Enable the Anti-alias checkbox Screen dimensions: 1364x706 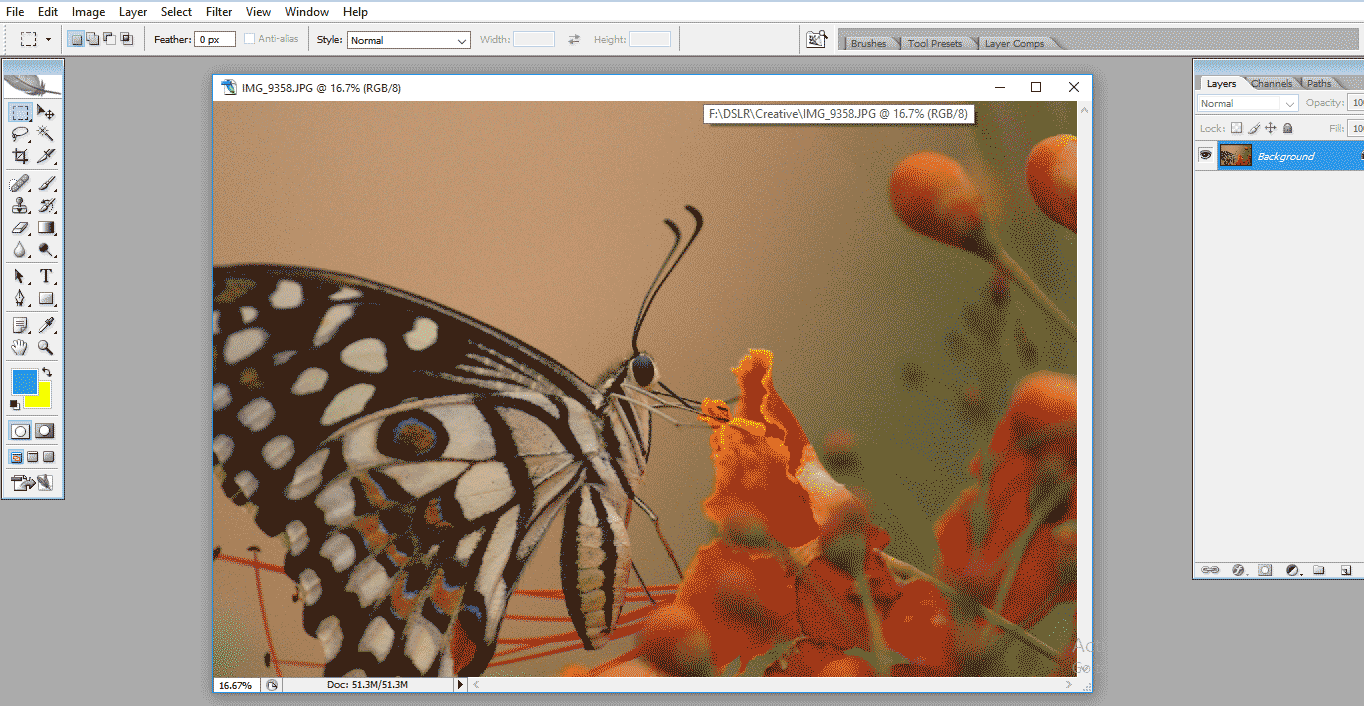click(x=248, y=38)
